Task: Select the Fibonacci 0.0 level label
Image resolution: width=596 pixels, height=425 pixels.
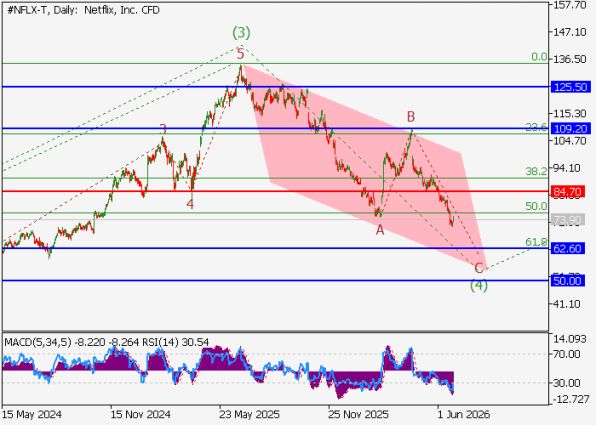Action: [x=539, y=57]
